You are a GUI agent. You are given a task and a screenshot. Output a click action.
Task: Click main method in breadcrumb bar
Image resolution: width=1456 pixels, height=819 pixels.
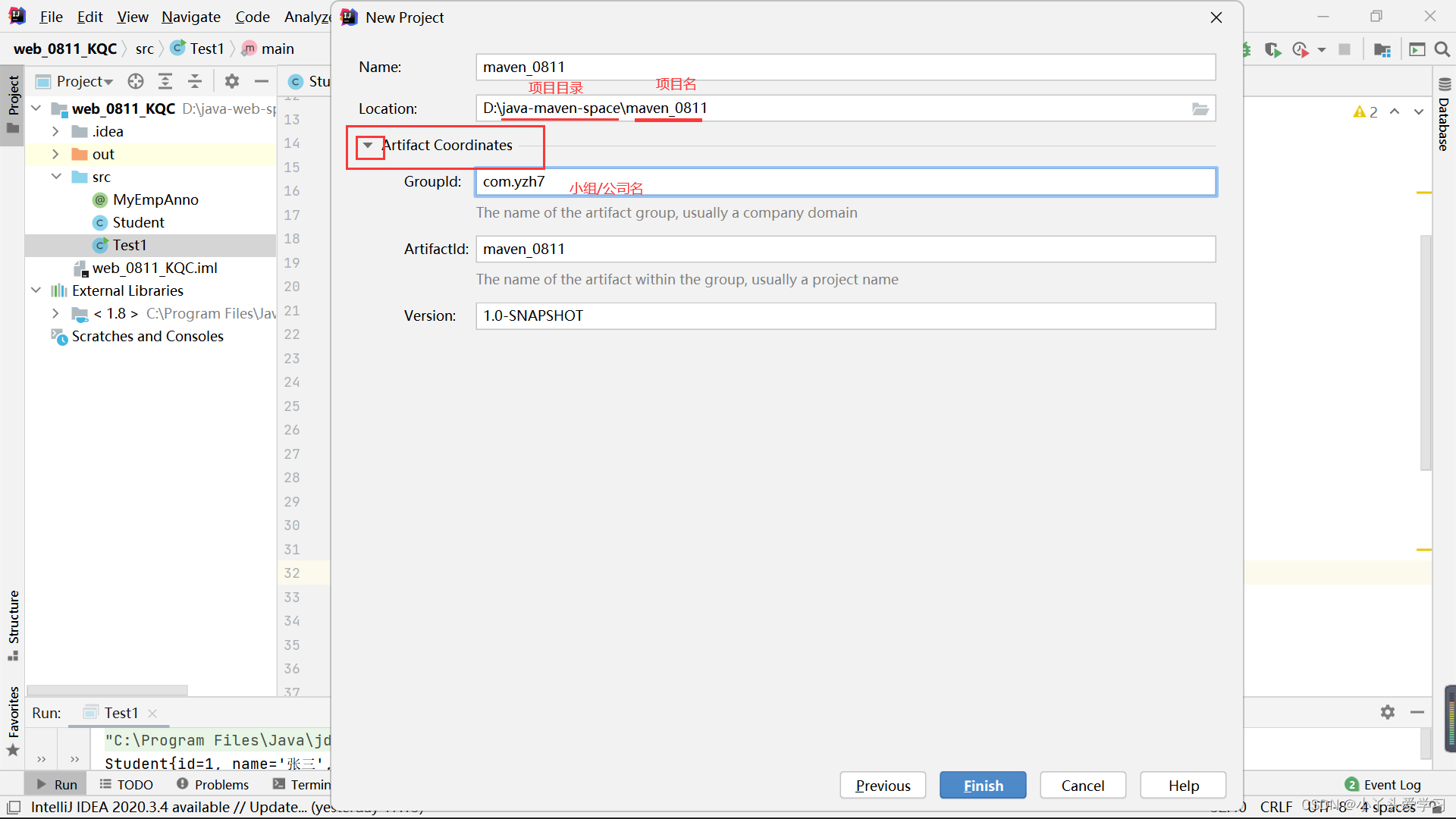[x=268, y=49]
